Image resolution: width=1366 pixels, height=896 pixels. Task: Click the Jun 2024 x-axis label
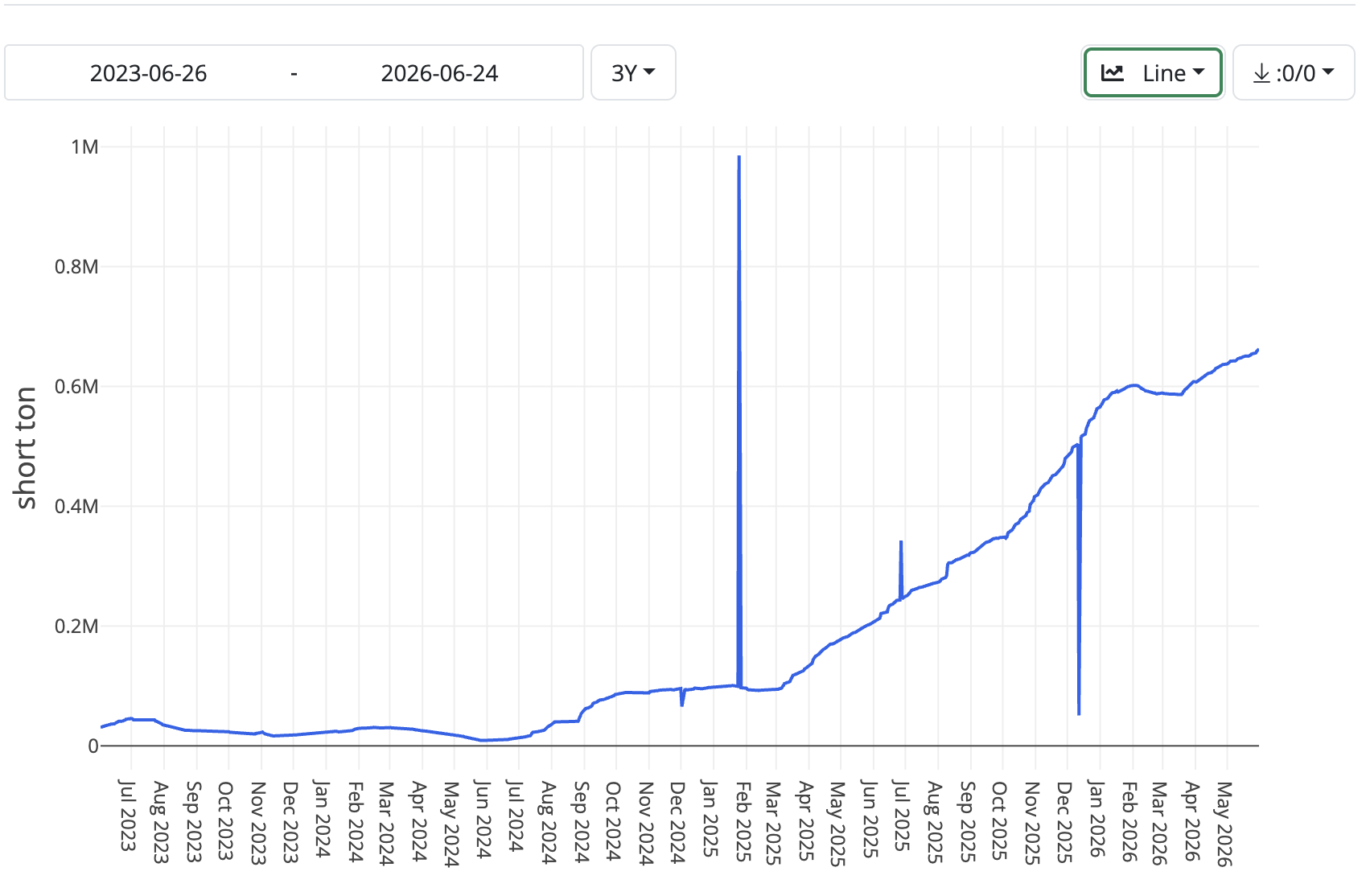pos(482,819)
